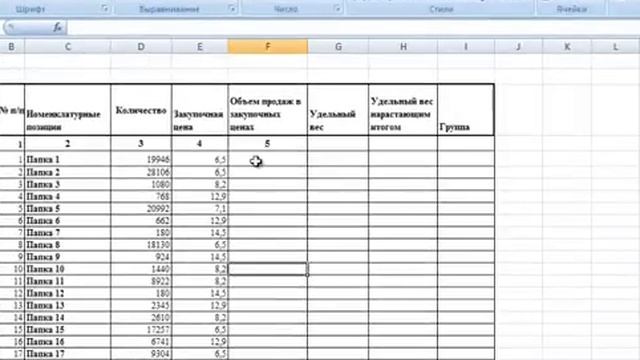Viewport: 640px width, 360px height.
Task: Select column E header
Action: tap(200, 47)
